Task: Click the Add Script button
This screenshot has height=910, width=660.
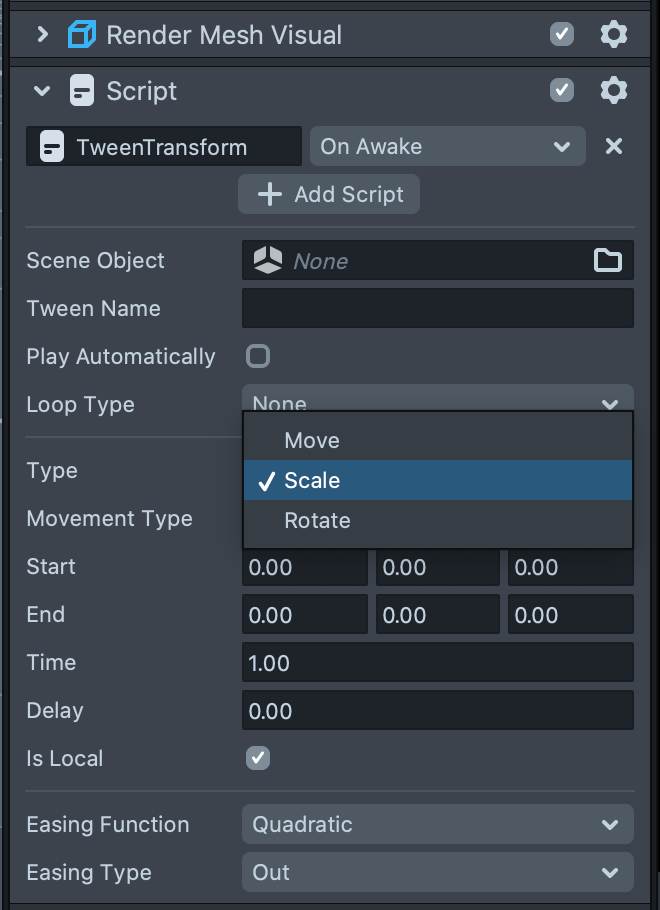Action: [x=329, y=194]
